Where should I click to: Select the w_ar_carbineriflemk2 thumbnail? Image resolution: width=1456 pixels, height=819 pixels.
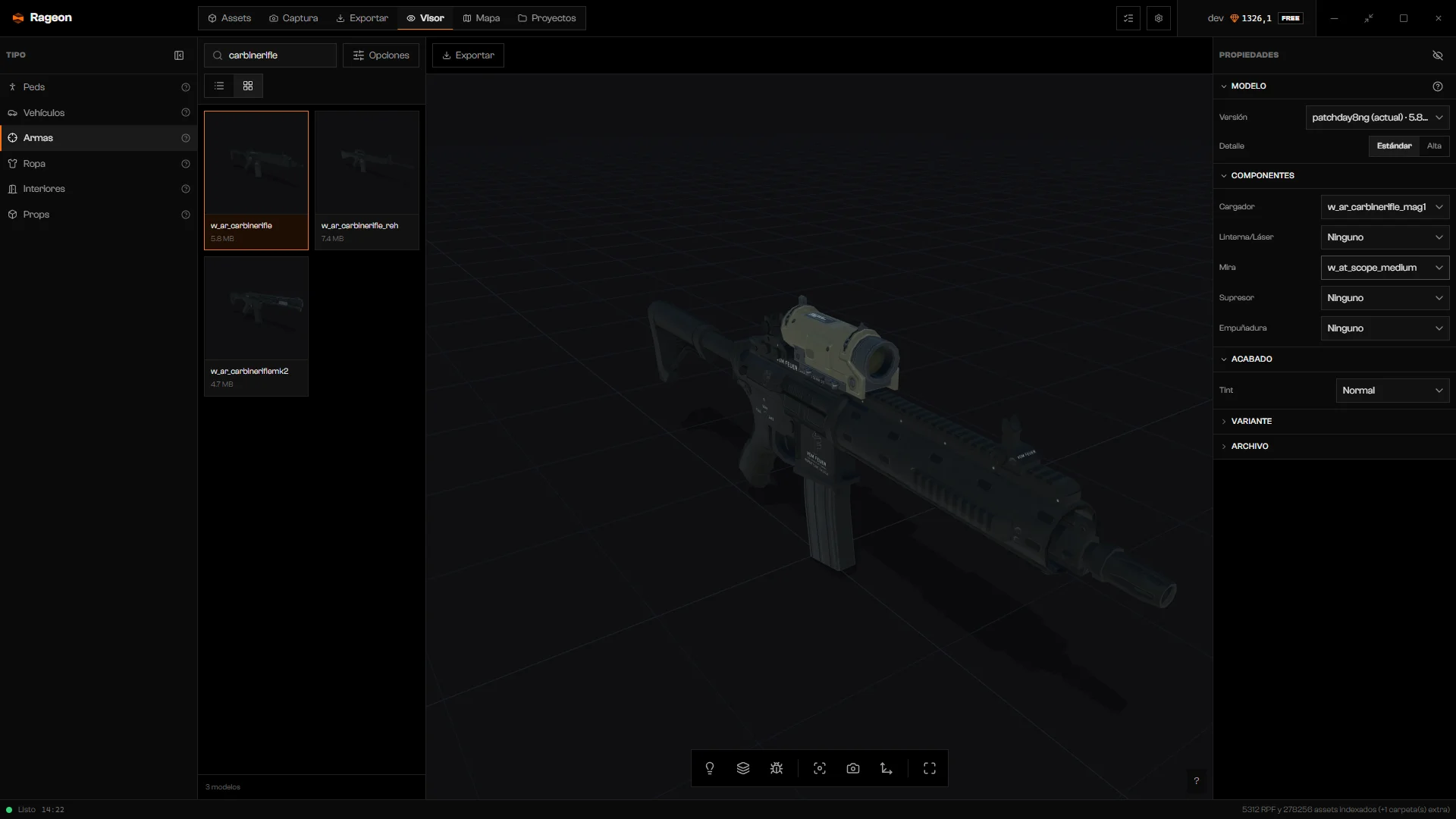pos(256,326)
